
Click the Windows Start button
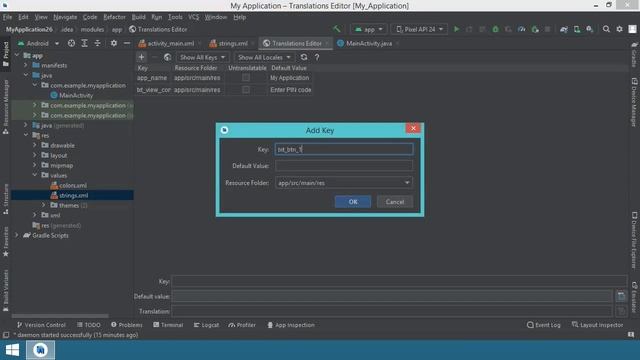point(12,350)
